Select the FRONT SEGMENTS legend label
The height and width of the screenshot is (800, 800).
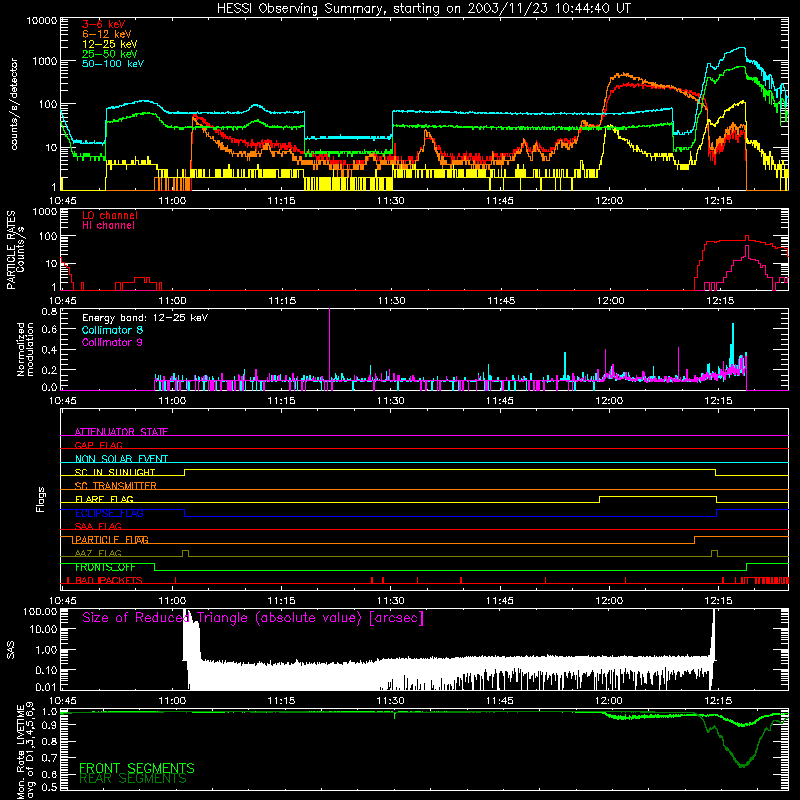(137, 768)
